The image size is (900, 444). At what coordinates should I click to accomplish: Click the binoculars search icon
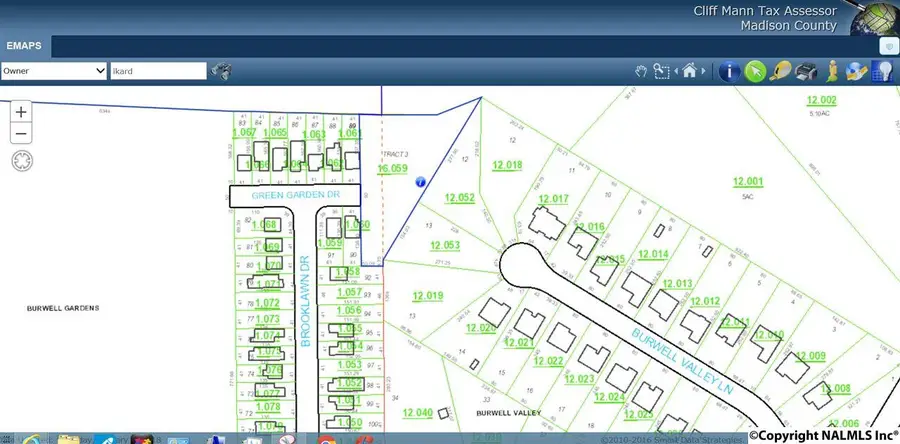pos(222,71)
